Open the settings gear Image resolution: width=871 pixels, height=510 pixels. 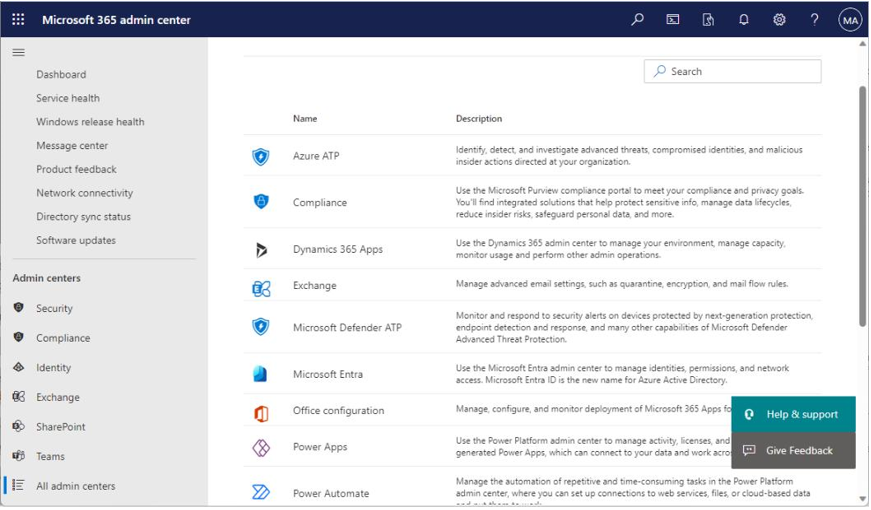click(x=779, y=19)
